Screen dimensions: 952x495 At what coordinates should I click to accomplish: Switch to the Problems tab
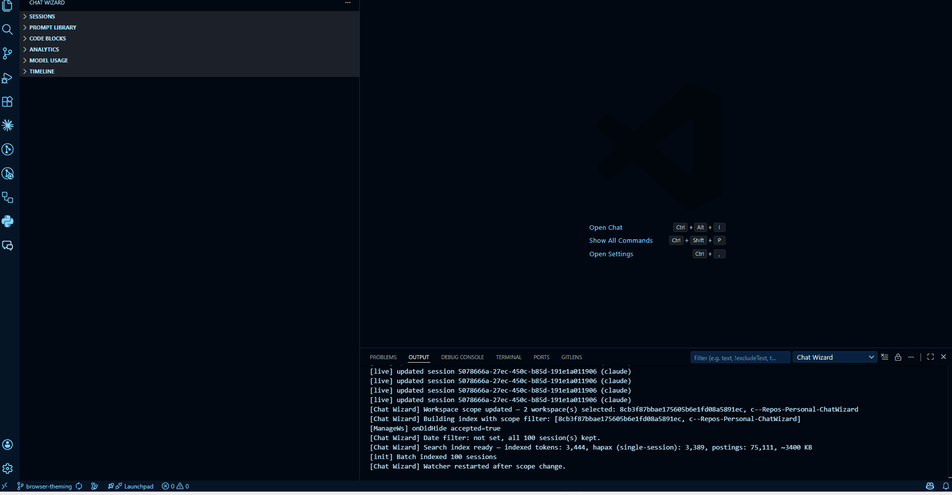(383, 357)
